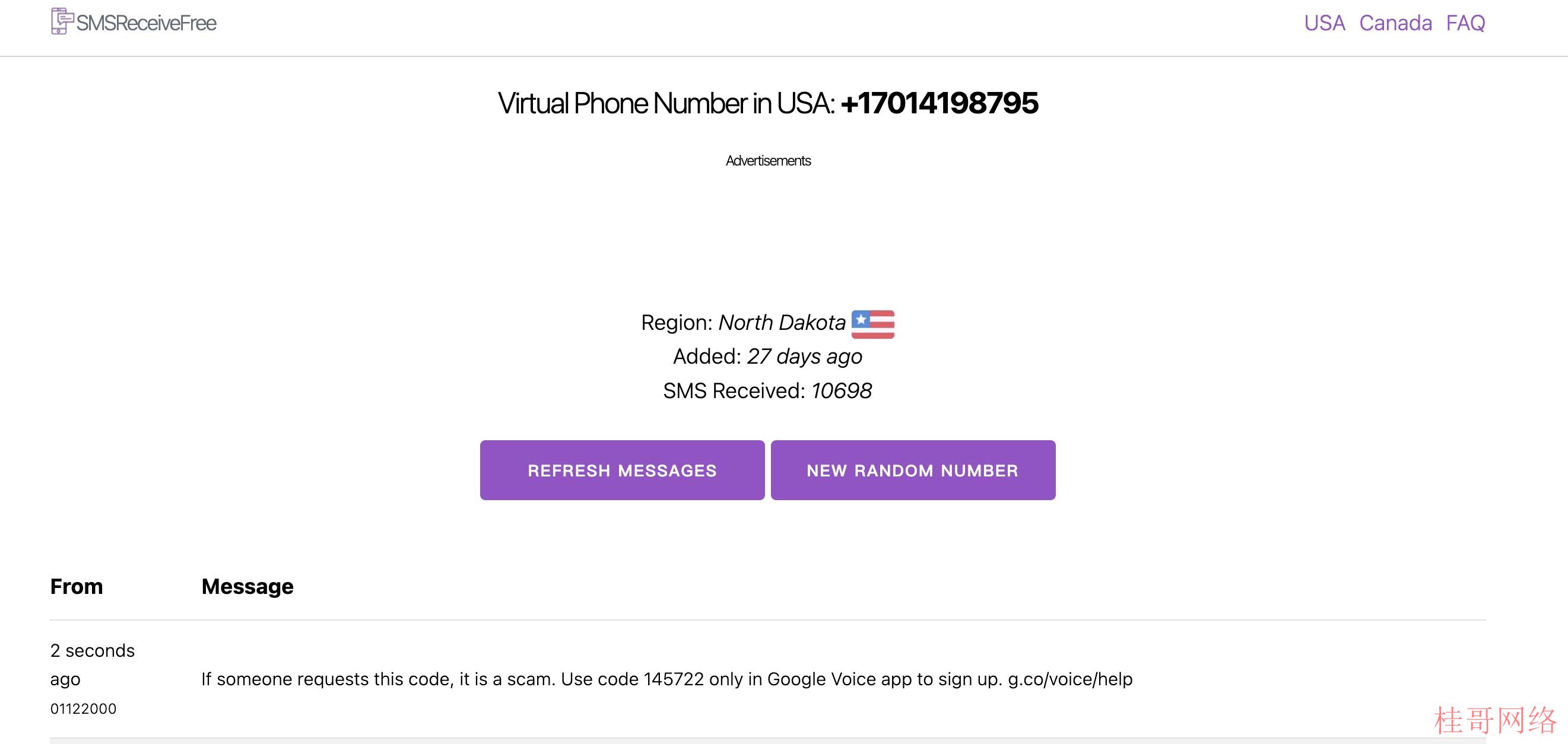Screen dimensions: 1568x744
Task: Click the New Random Number button
Action: click(x=912, y=470)
